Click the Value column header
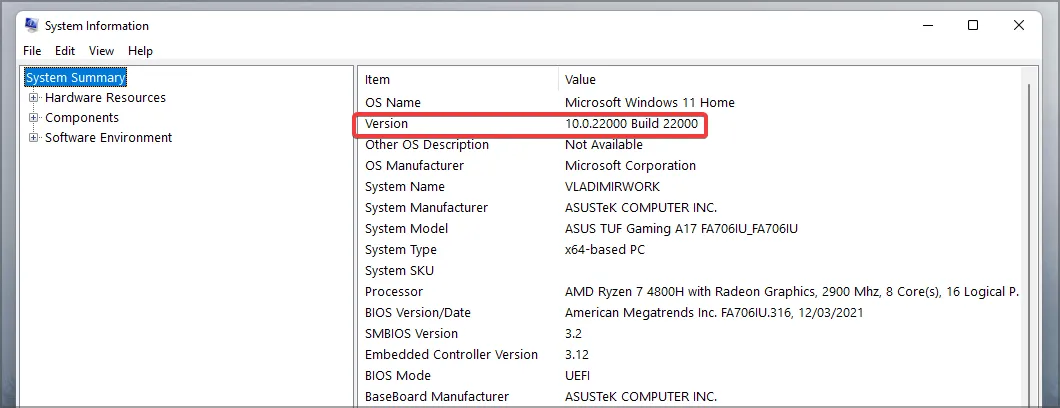The image size is (1060, 408). coord(580,80)
